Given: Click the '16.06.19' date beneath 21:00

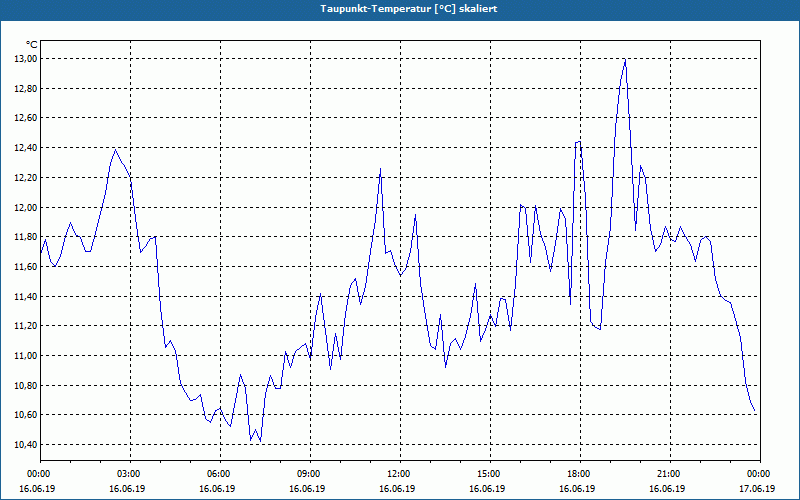Looking at the screenshot, I should pyautogui.click(x=667, y=488).
